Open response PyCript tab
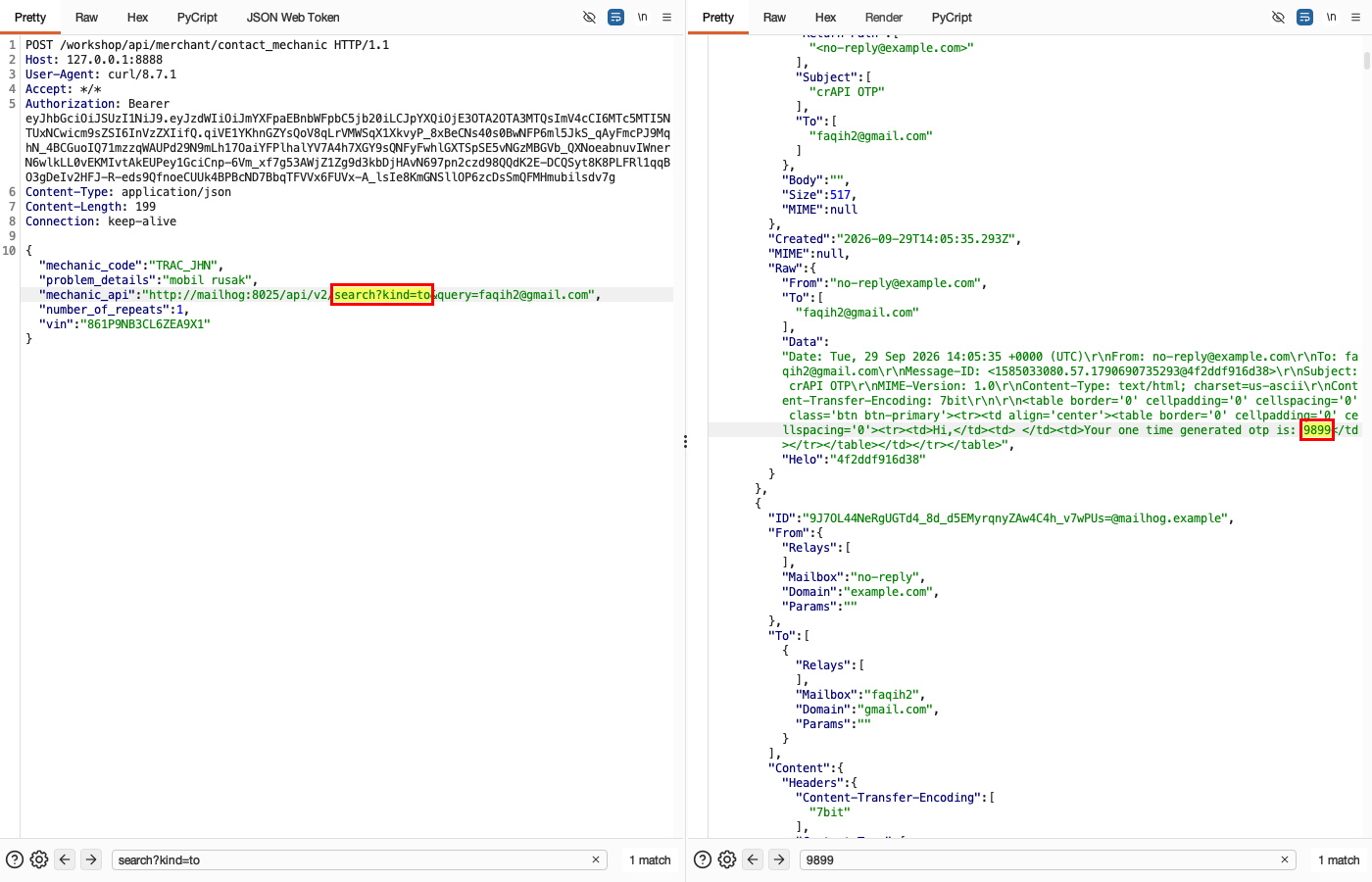Screen dimensions: 1372x882 (x=952, y=18)
